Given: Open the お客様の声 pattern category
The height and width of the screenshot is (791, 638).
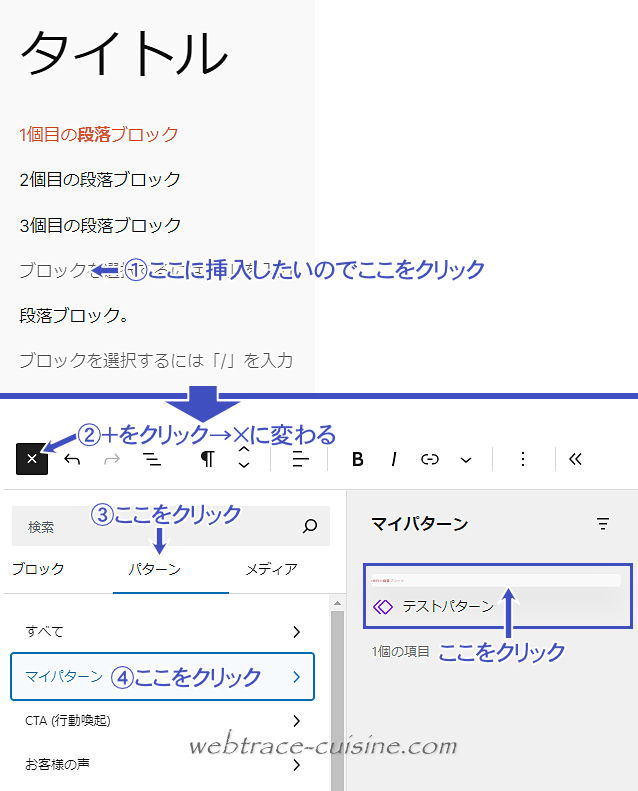Looking at the screenshot, I should 162,765.
